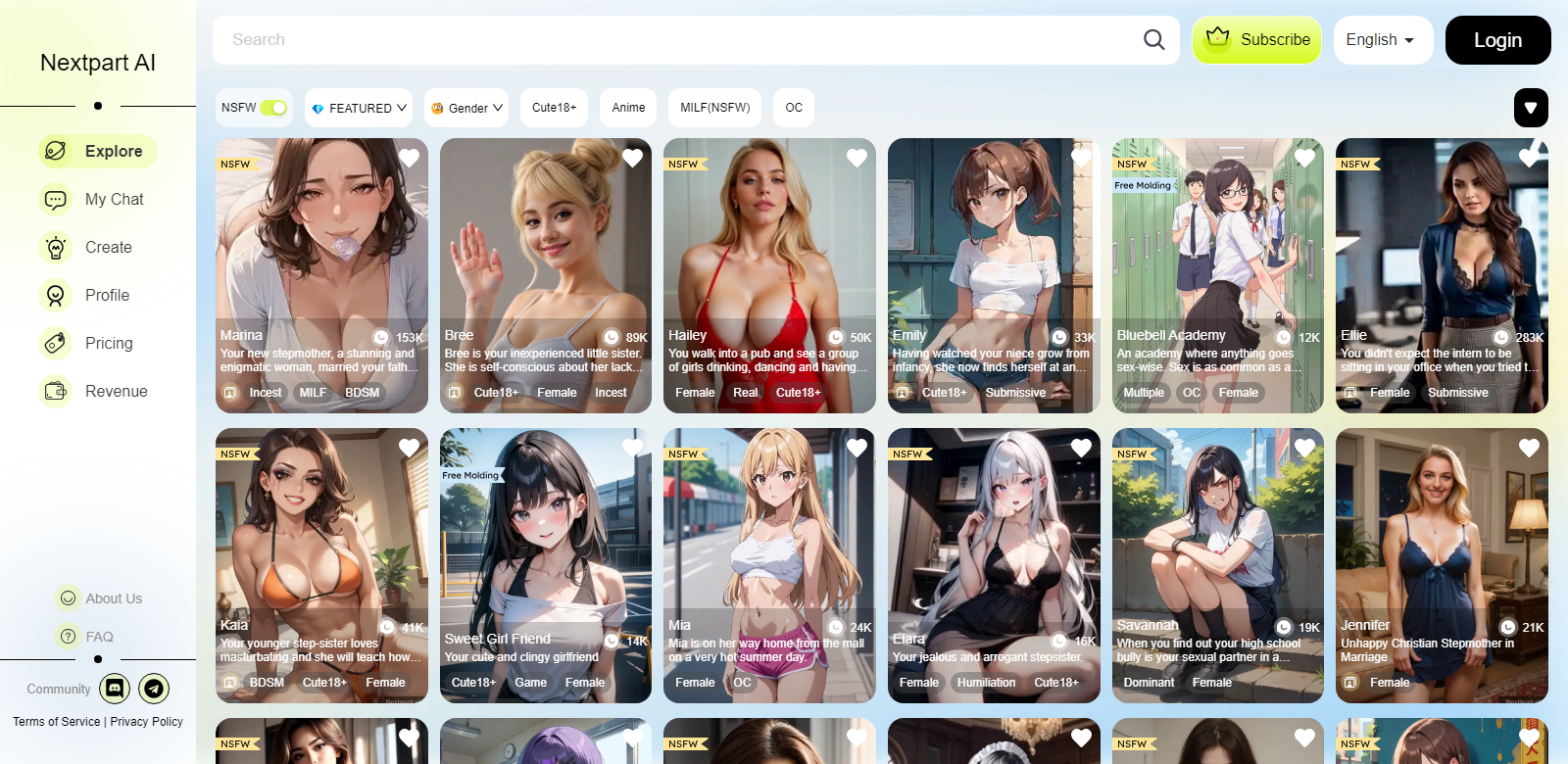This screenshot has height=764, width=1568.
Task: Click Game tag on Sweet Girl Friend
Action: (531, 683)
